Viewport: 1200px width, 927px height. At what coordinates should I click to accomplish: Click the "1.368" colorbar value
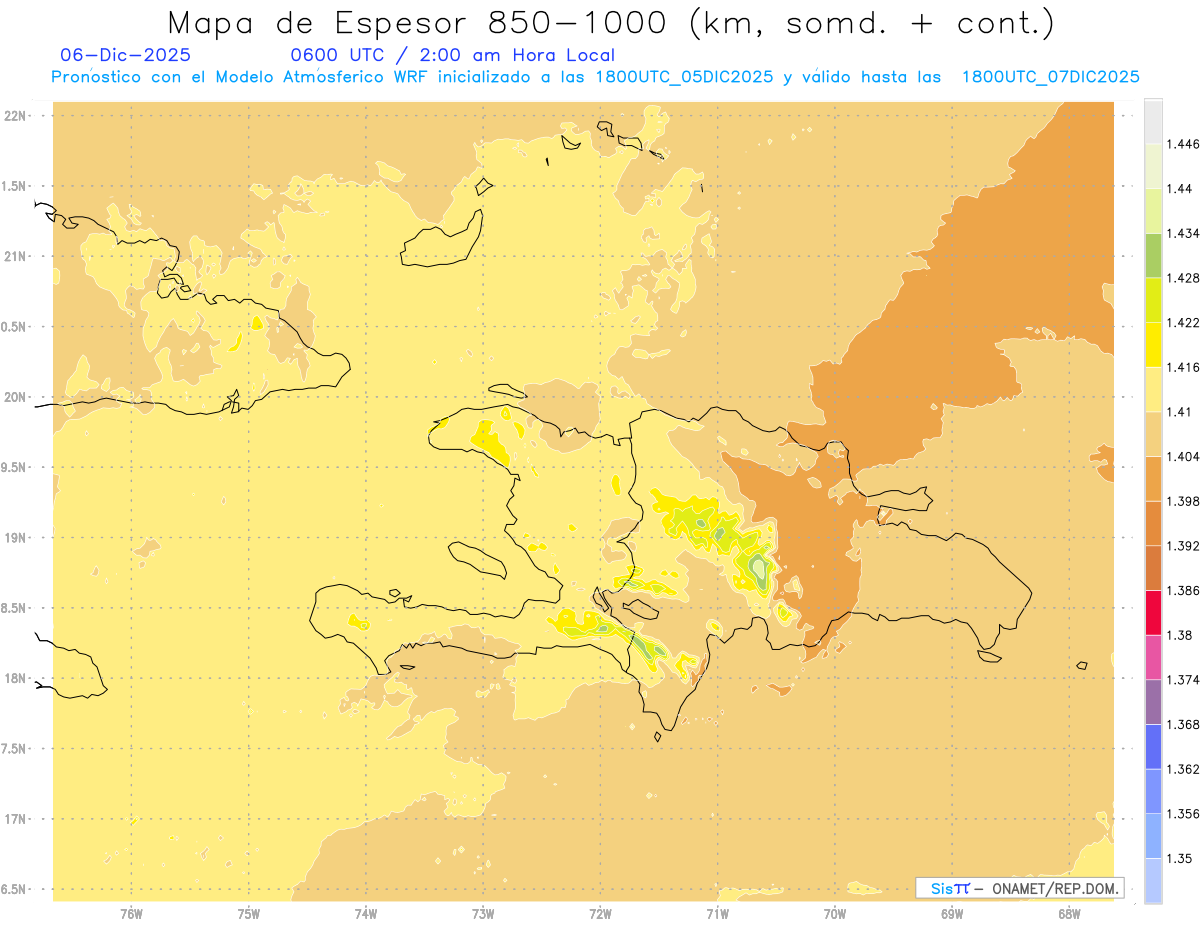[x=1185, y=724]
